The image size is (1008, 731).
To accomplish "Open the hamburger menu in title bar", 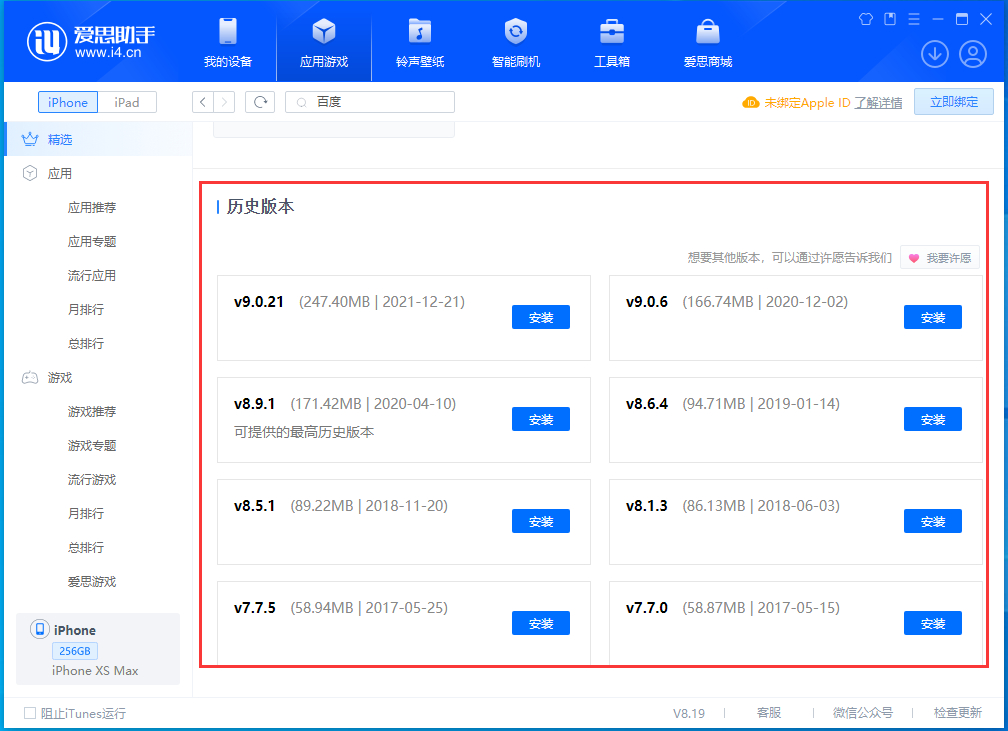I will click(914, 18).
